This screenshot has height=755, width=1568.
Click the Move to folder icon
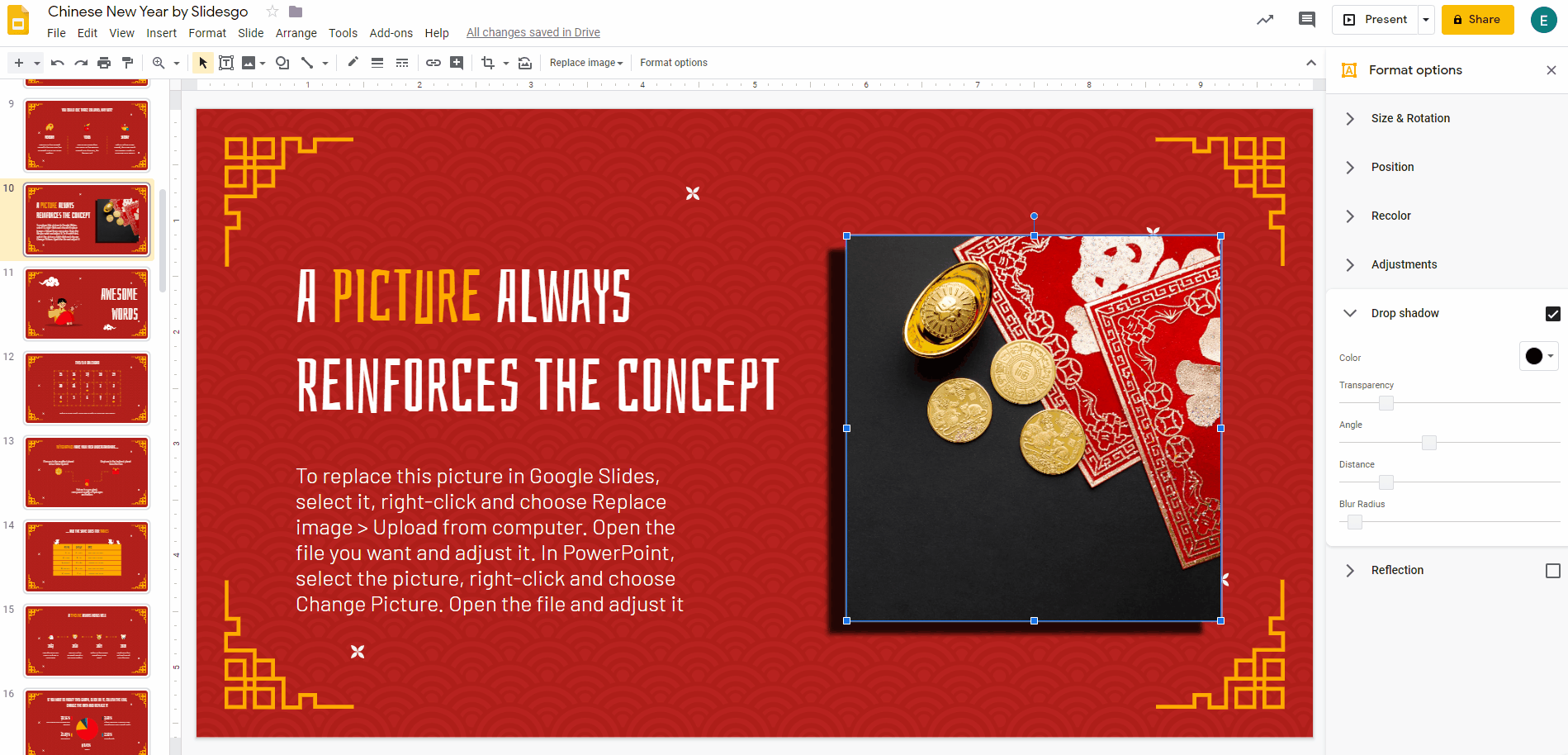(x=296, y=12)
